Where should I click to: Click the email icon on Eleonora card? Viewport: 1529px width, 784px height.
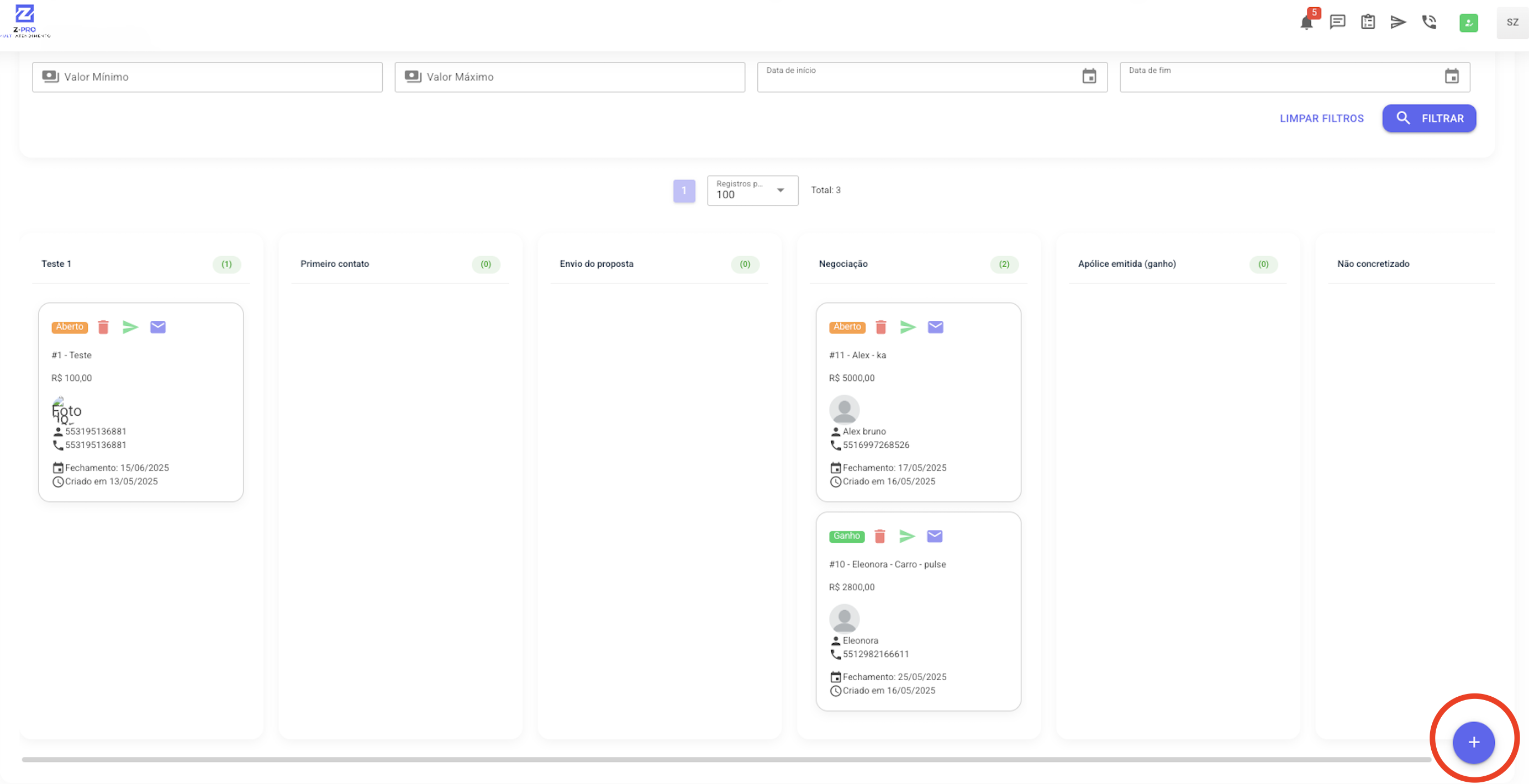(x=935, y=536)
